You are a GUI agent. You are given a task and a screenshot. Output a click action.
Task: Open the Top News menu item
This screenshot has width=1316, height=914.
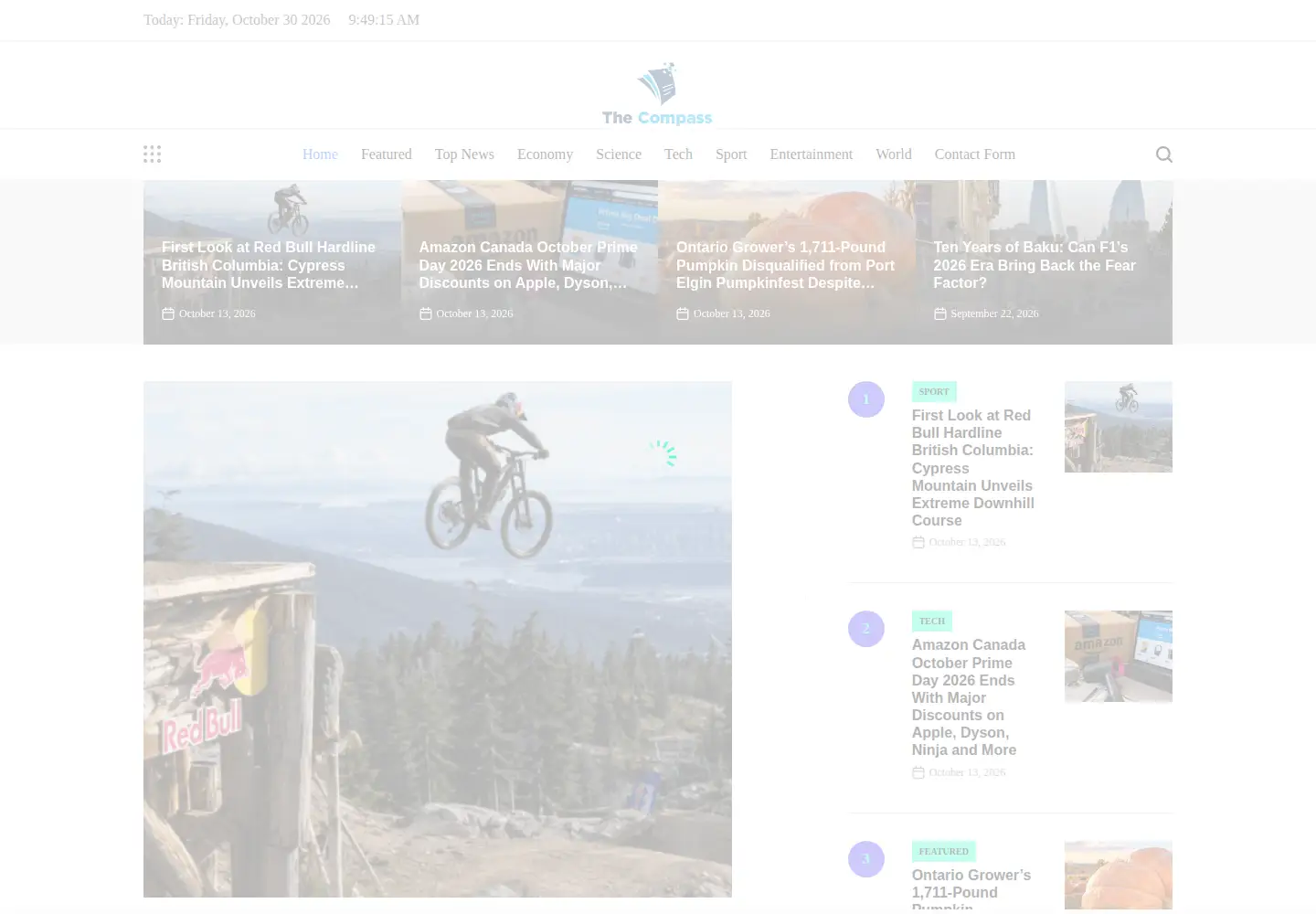pyautogui.click(x=464, y=154)
